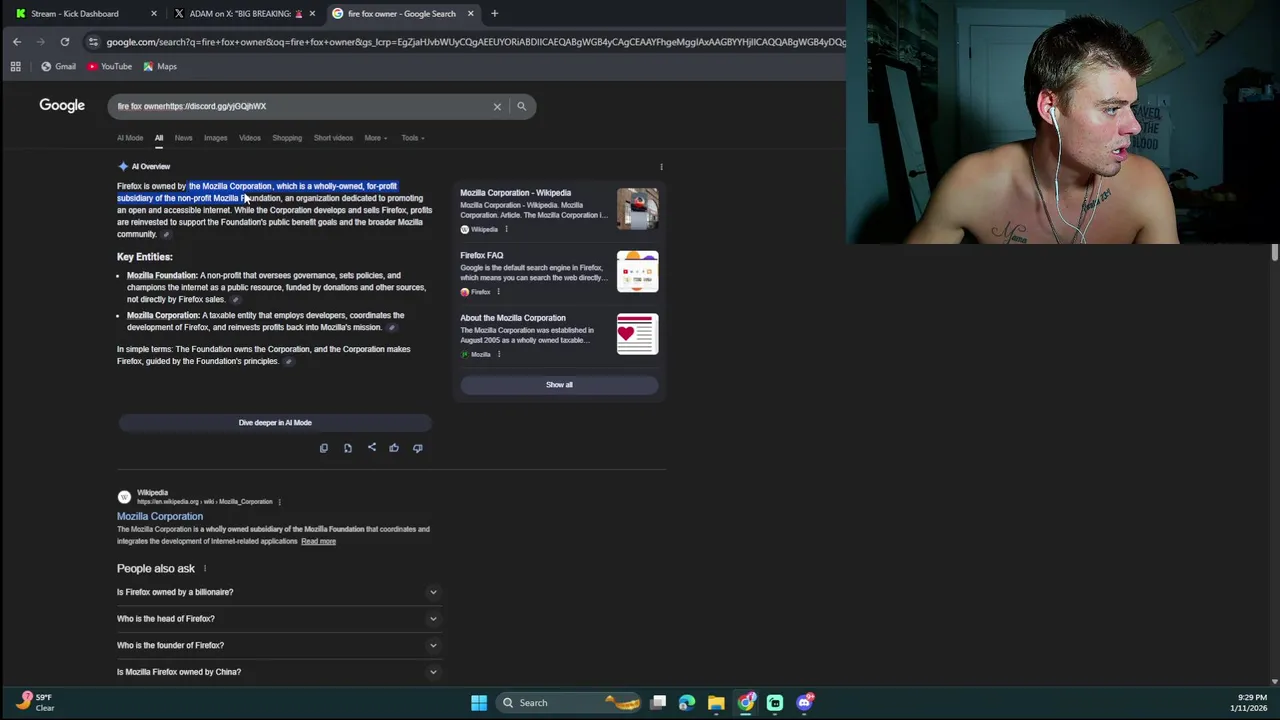The height and width of the screenshot is (720, 1280).
Task: Switch to the AI Mode tab
Action: pyautogui.click(x=130, y=138)
